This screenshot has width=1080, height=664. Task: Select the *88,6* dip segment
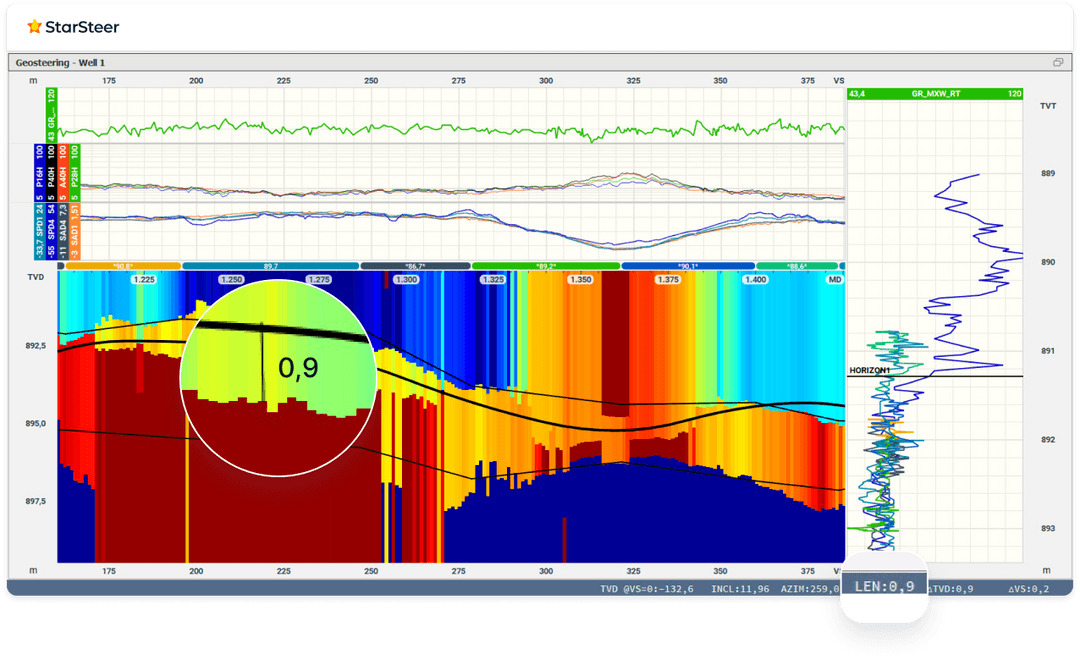tap(797, 266)
